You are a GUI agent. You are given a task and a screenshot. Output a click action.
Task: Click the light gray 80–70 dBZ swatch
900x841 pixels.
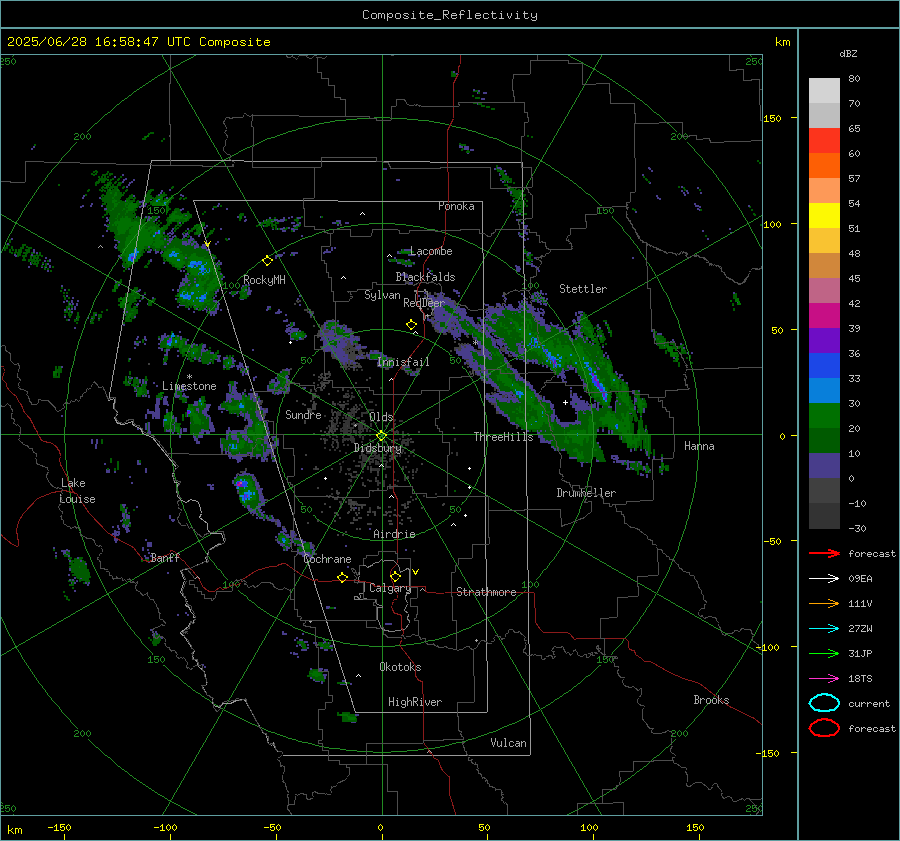(824, 91)
